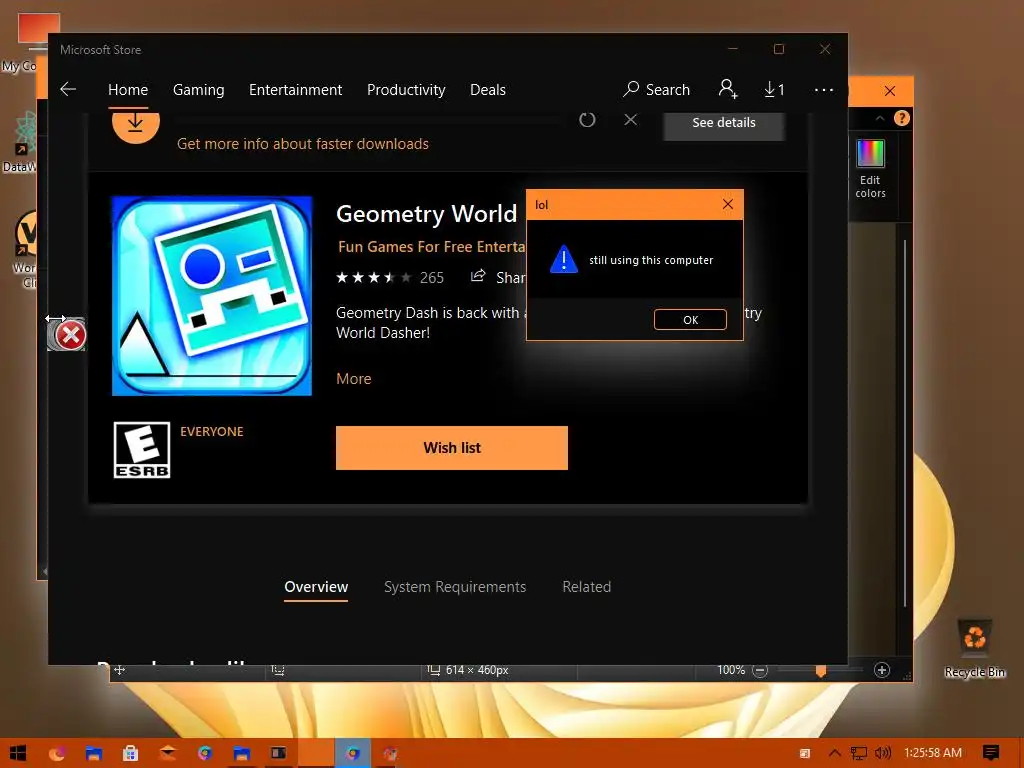Viewport: 1024px width, 768px height.
Task: Open the network icon in system tray
Action: click(859, 753)
